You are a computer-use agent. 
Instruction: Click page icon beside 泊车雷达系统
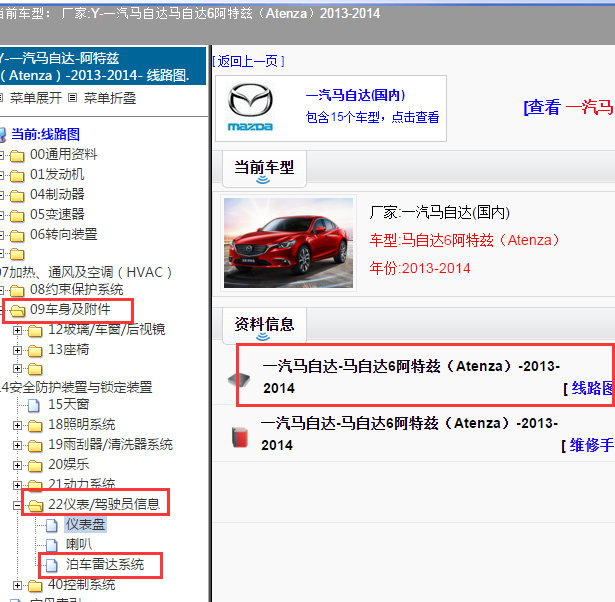(52, 565)
